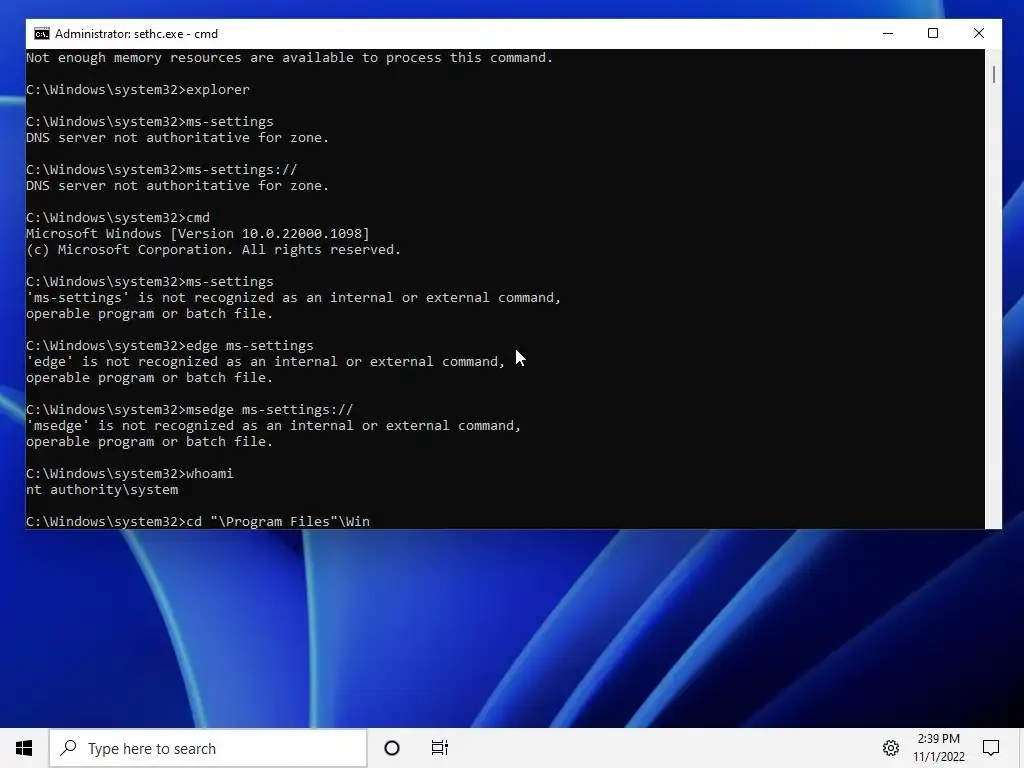Click the "'ms-settings' is not recognized" line
This screenshot has width=1024, height=768.
[293, 298]
